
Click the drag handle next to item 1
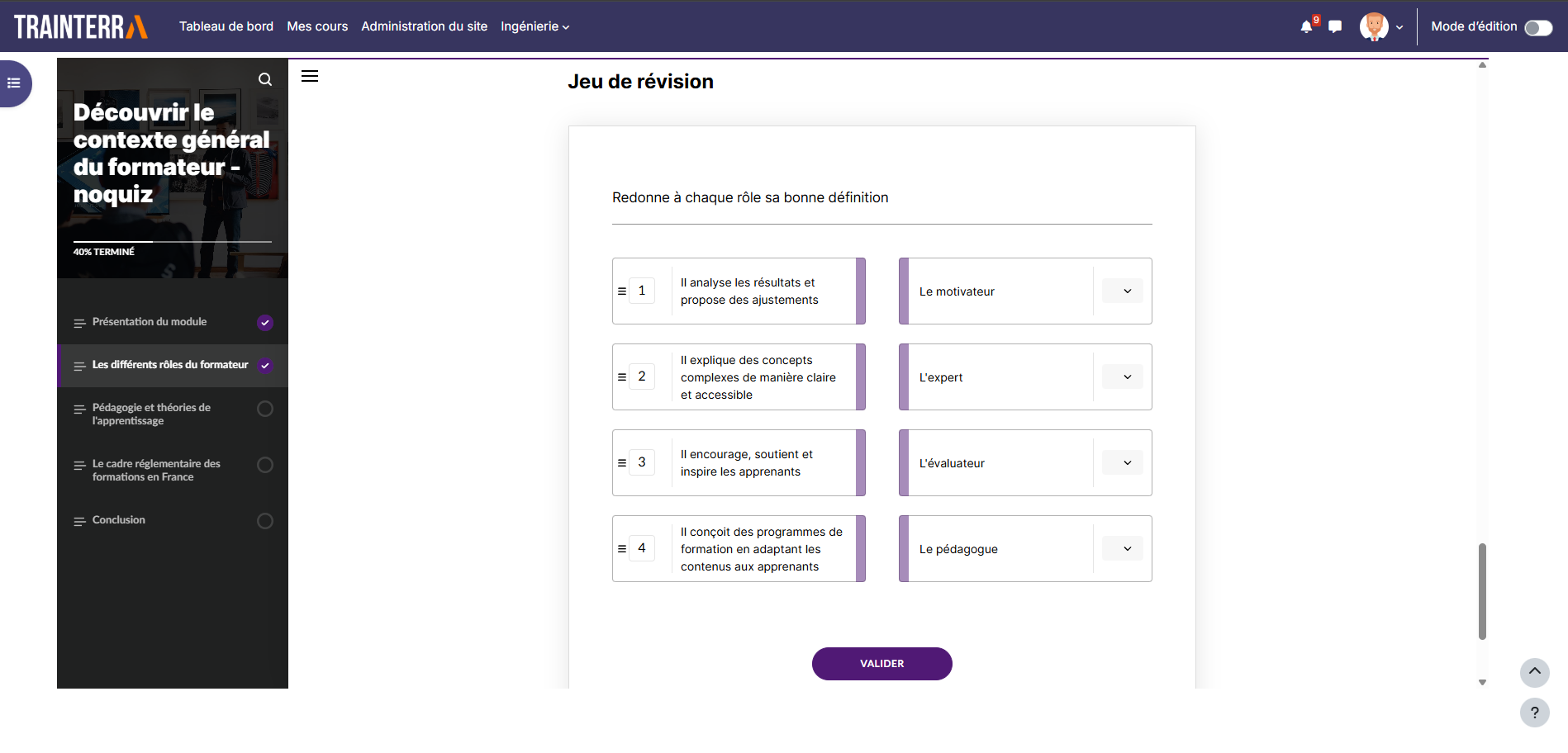[x=622, y=291]
